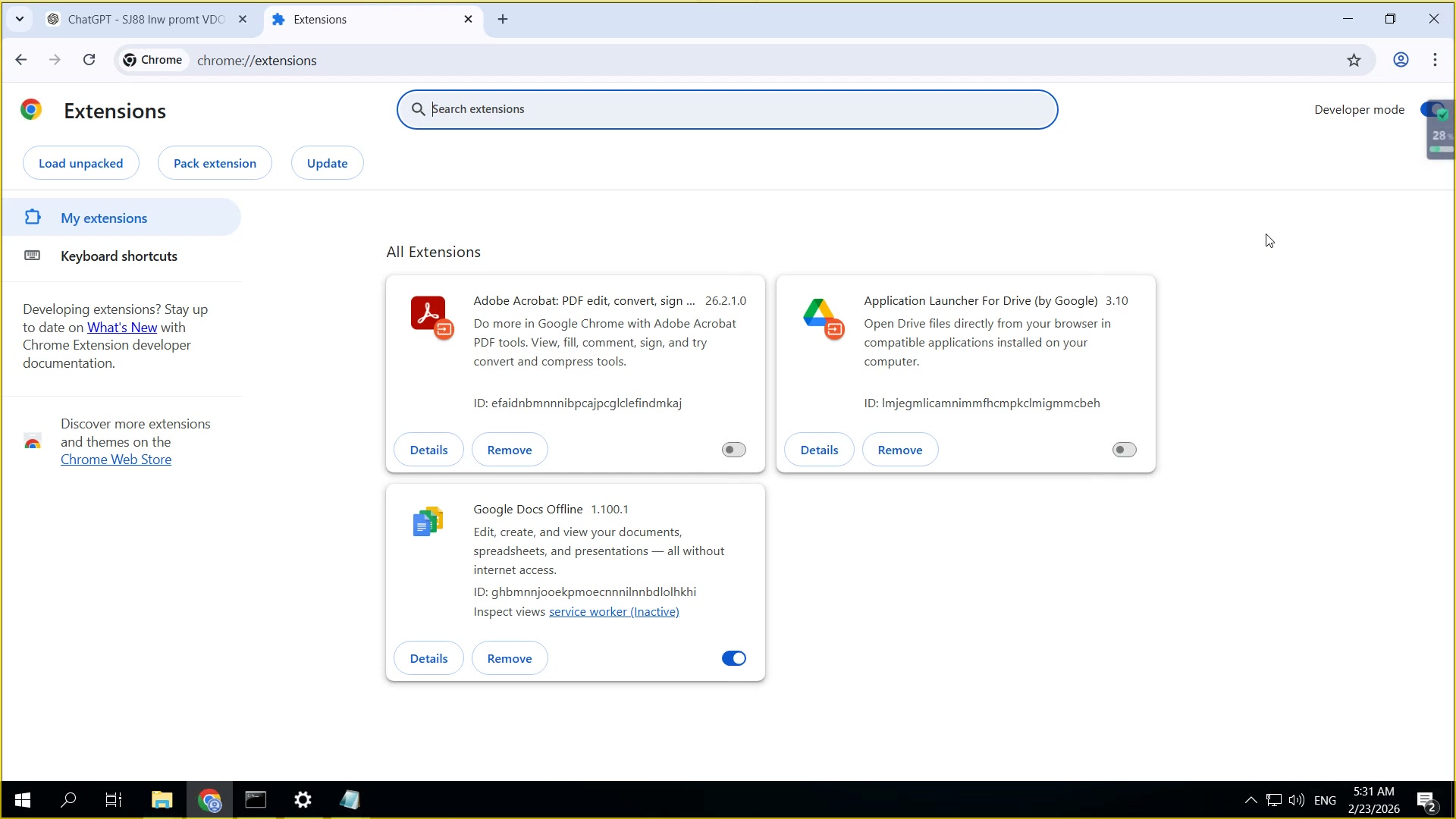Click the Google Docs Offline extension icon
The height and width of the screenshot is (819, 1456).
[x=428, y=522]
